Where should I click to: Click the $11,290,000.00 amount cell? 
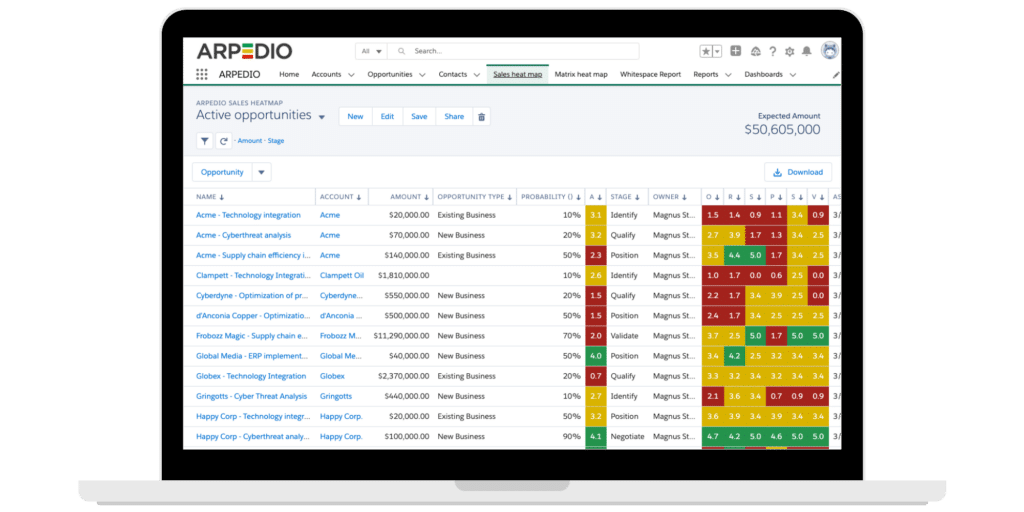tap(401, 336)
